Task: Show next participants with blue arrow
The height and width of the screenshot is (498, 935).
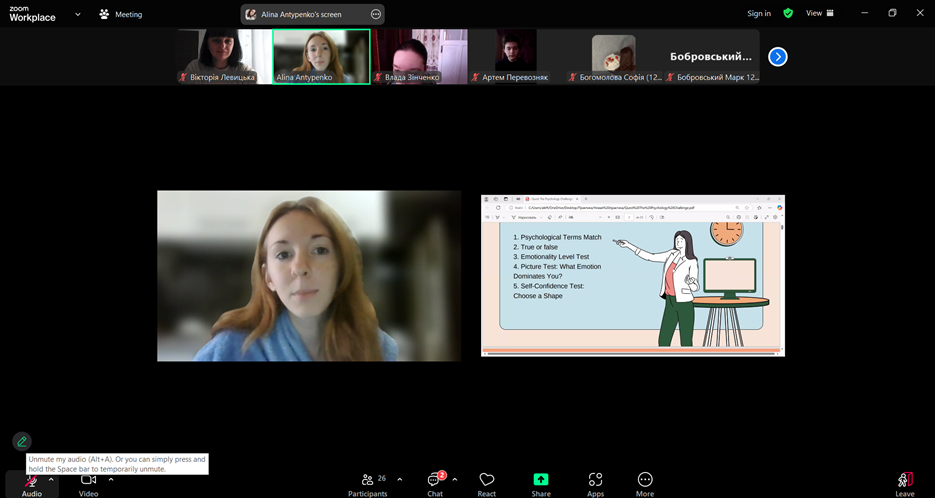Action: point(778,57)
